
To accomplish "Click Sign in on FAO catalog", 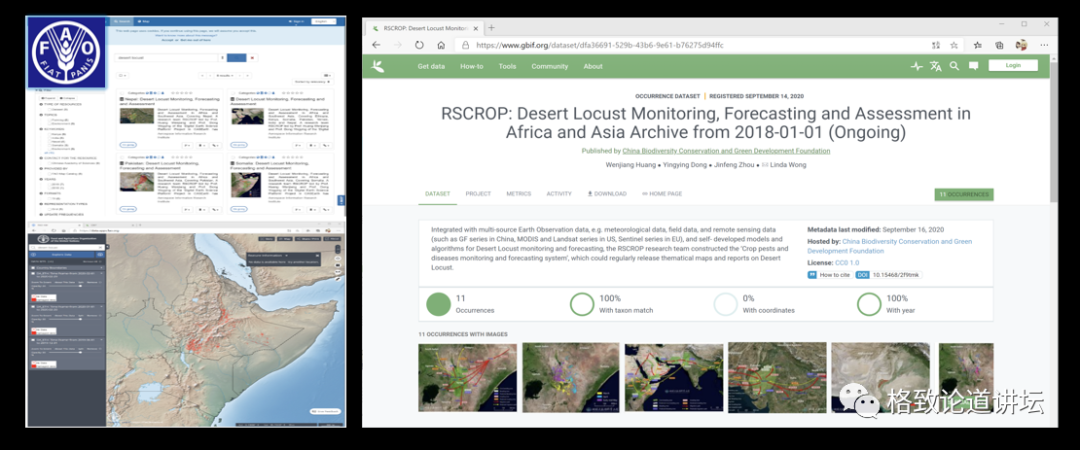I will 297,21.
